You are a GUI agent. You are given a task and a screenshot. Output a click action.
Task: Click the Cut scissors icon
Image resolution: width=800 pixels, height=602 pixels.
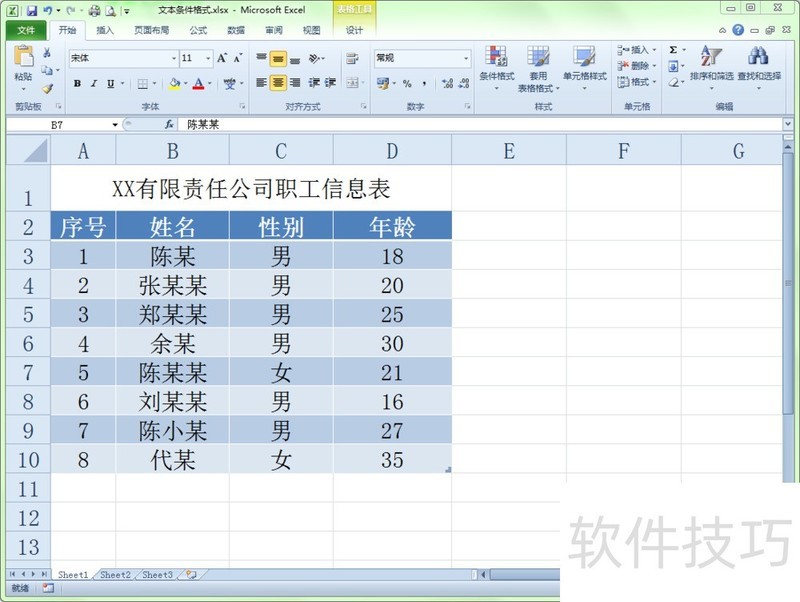point(47,52)
